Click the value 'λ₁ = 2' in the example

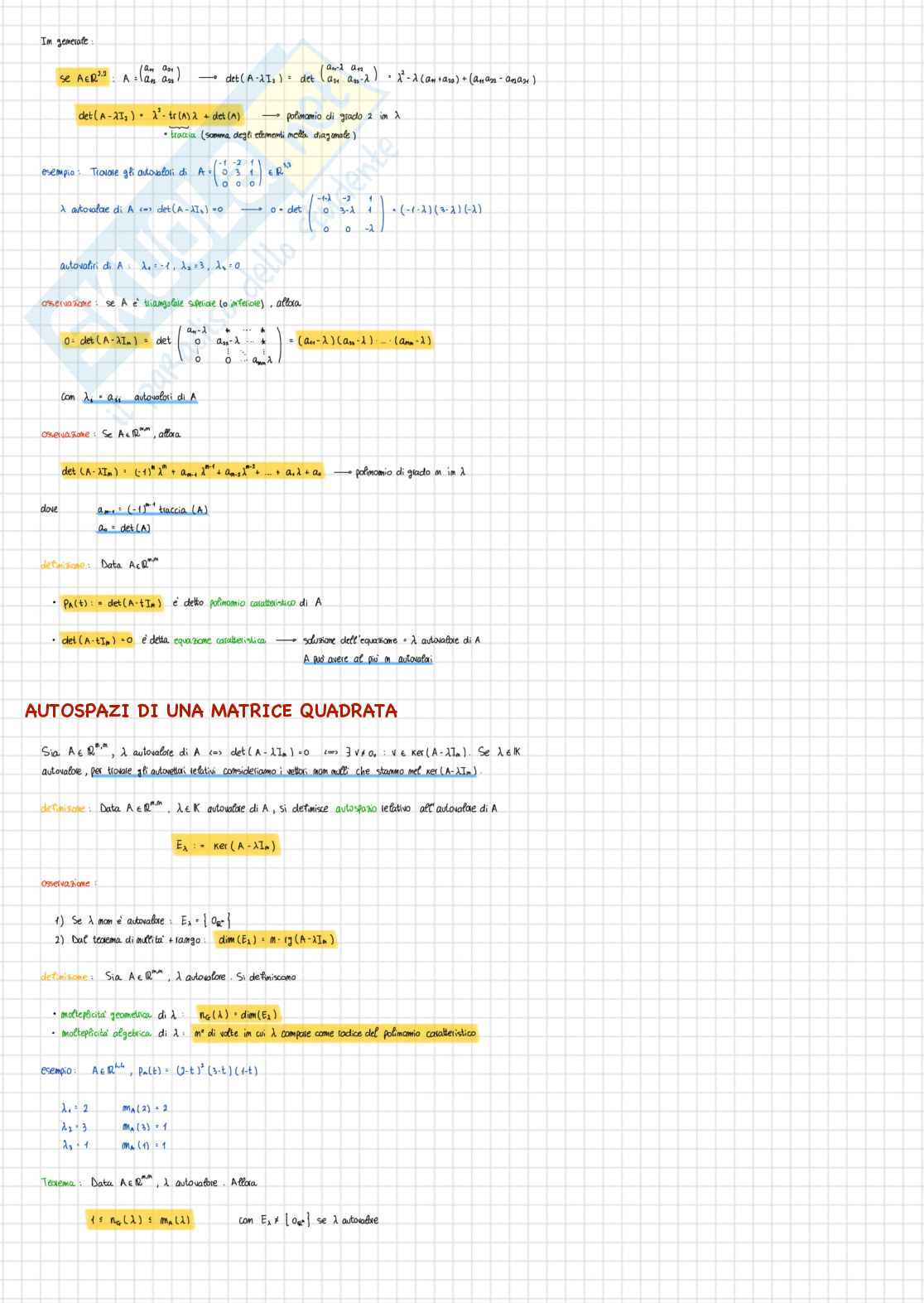(74, 1108)
